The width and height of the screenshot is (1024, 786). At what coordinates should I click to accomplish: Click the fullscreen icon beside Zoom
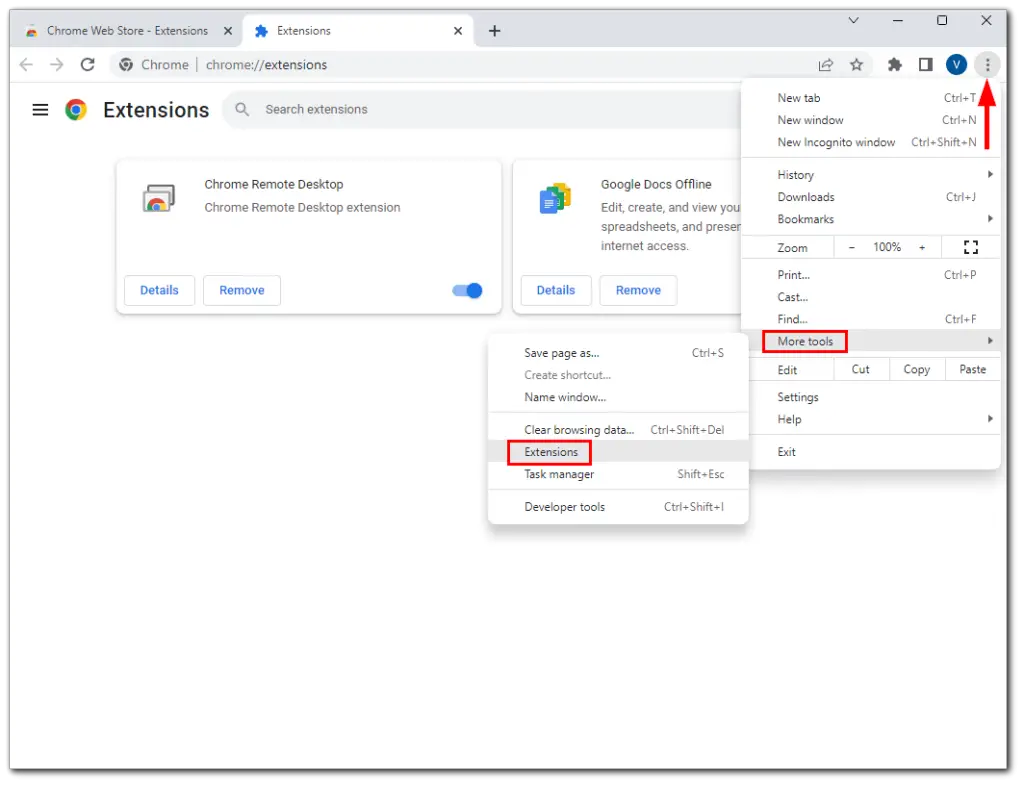[x=970, y=247]
